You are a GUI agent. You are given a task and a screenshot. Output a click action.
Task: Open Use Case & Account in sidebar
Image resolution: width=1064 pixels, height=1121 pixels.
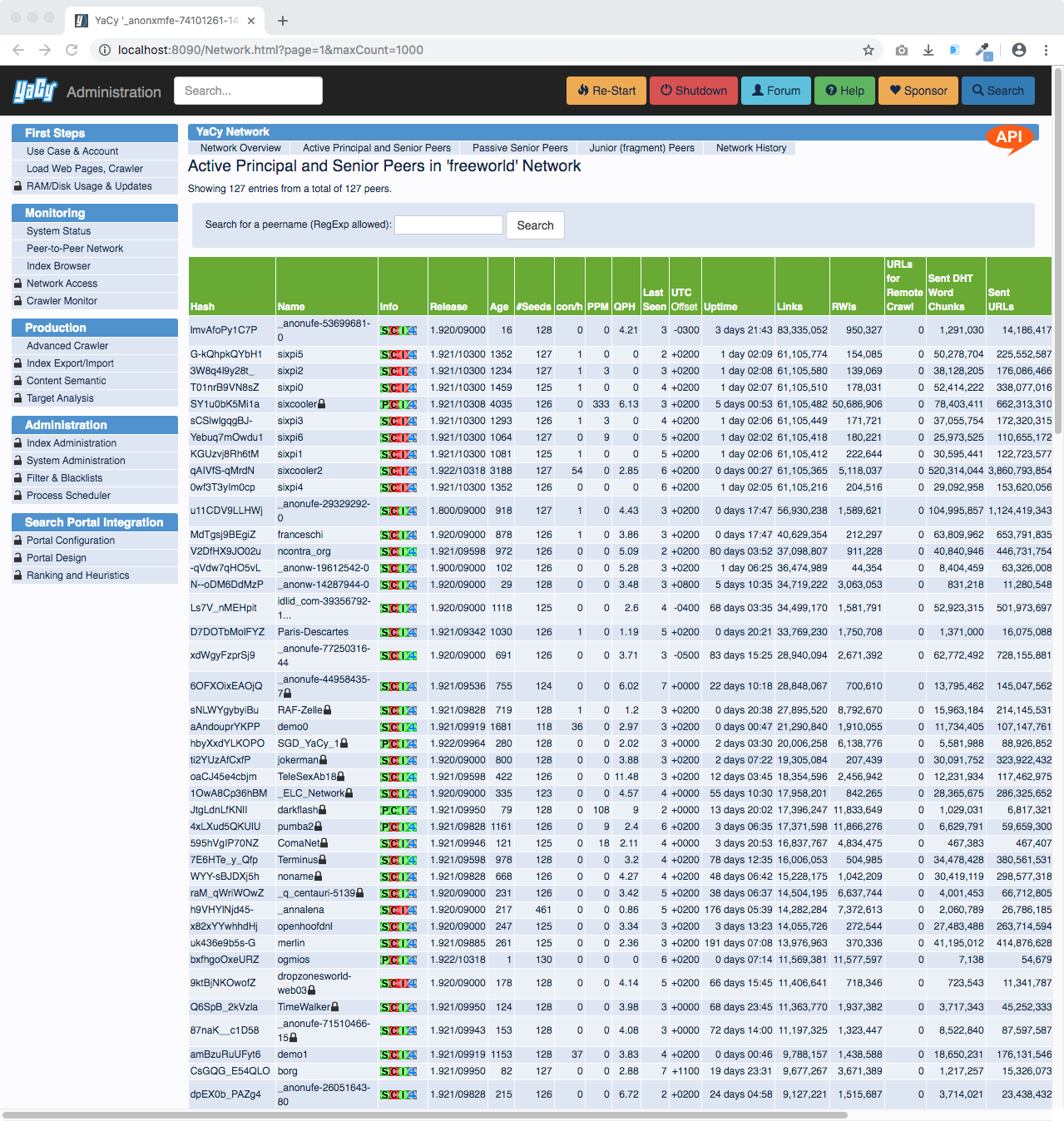point(72,151)
